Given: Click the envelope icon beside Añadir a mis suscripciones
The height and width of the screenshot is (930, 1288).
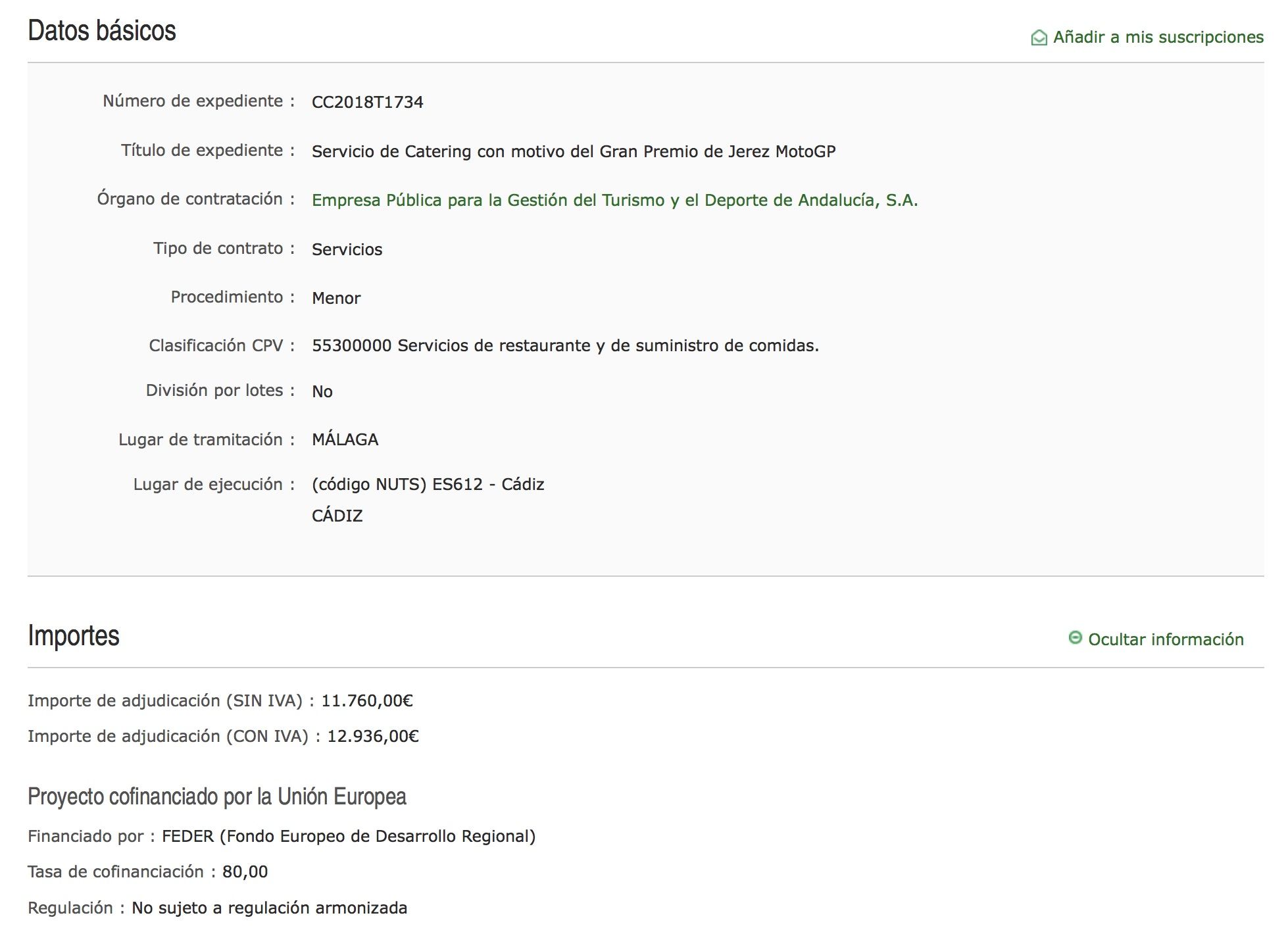Looking at the screenshot, I should tap(1039, 37).
